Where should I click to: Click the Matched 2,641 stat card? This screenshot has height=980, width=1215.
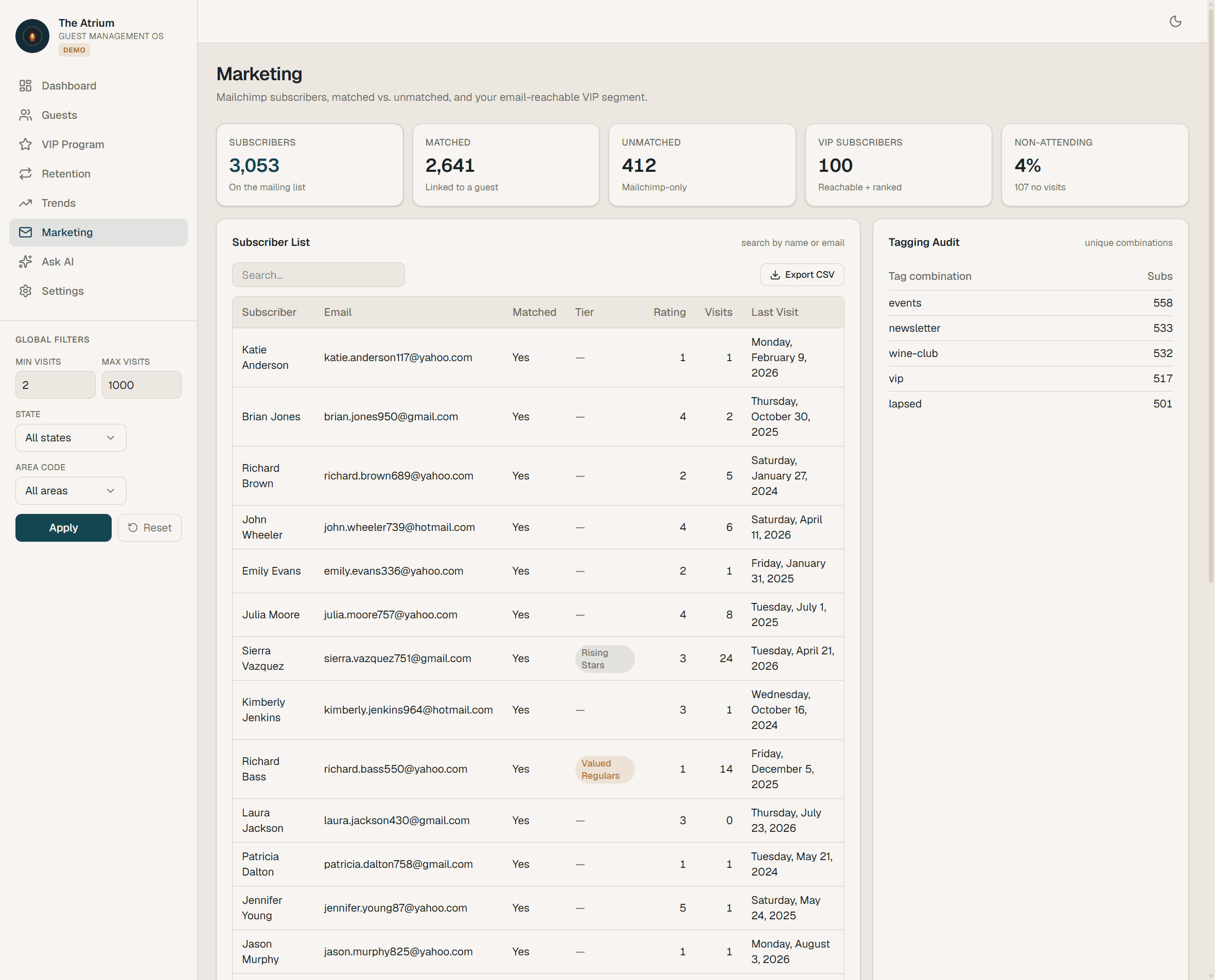coord(506,165)
